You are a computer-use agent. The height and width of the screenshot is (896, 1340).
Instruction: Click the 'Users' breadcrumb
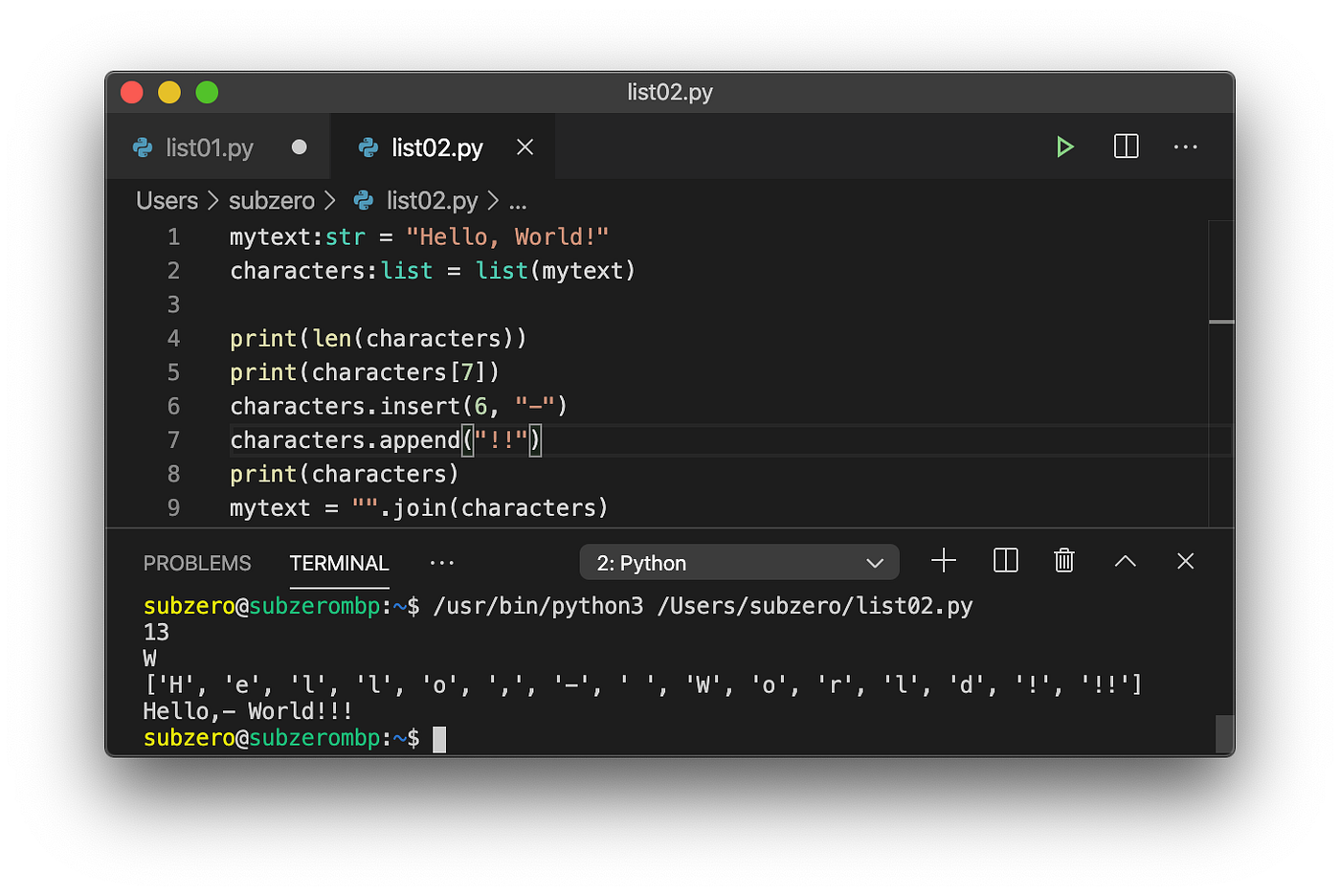click(167, 200)
